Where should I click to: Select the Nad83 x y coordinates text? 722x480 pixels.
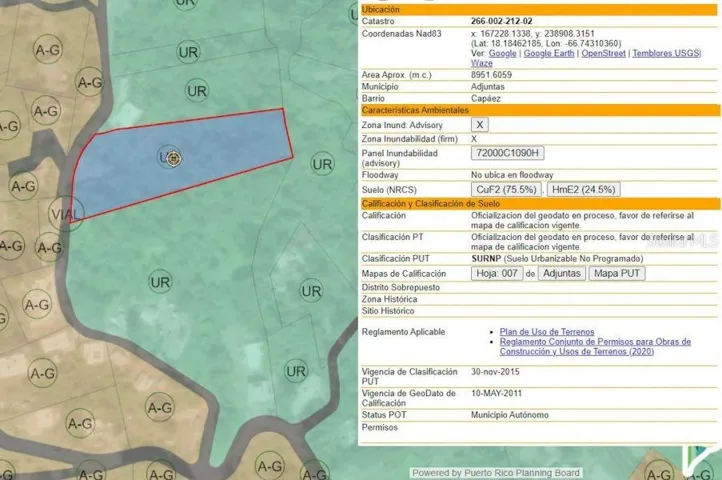533,34
